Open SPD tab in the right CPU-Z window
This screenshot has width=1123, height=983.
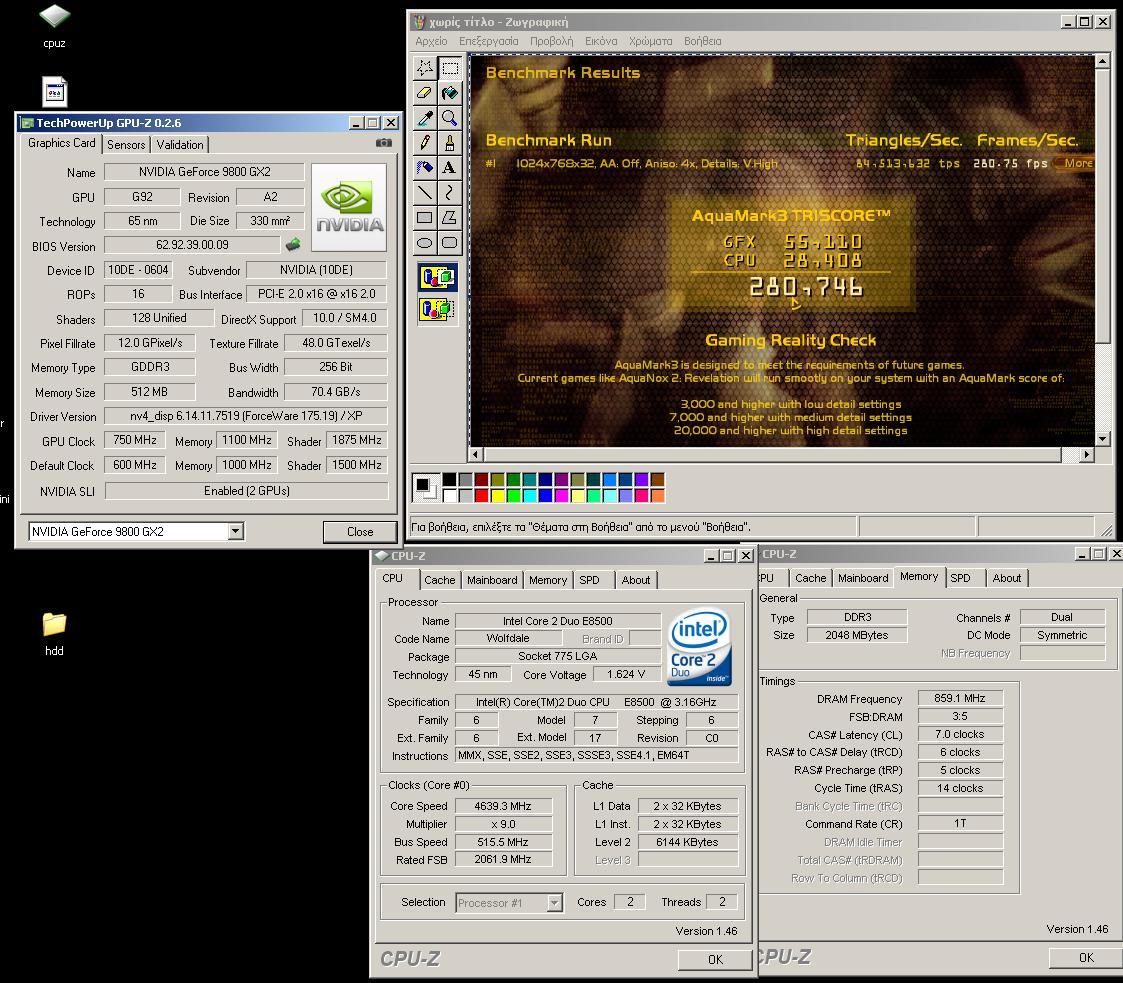coord(960,578)
